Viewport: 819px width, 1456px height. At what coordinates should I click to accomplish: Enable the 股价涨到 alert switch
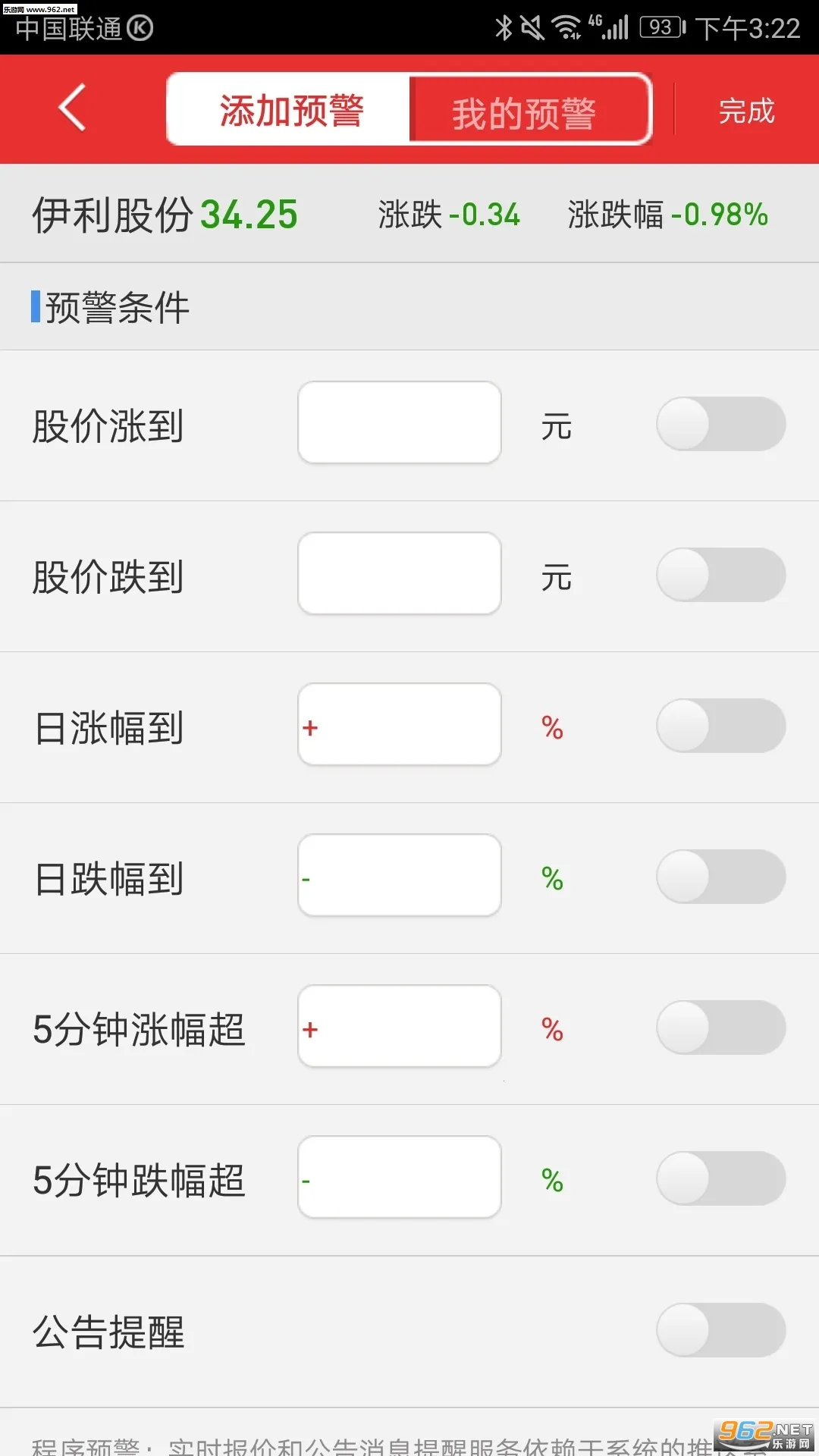point(720,424)
